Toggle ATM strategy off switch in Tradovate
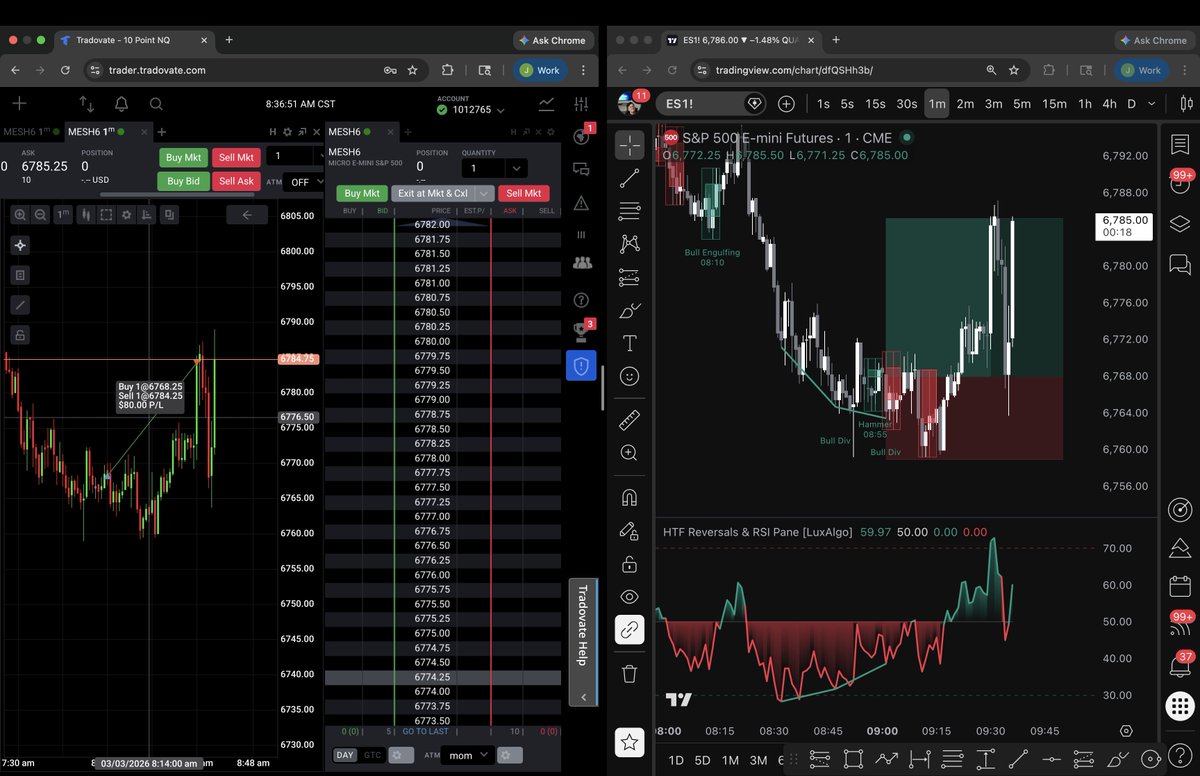The width and height of the screenshot is (1200, 776). tap(301, 181)
